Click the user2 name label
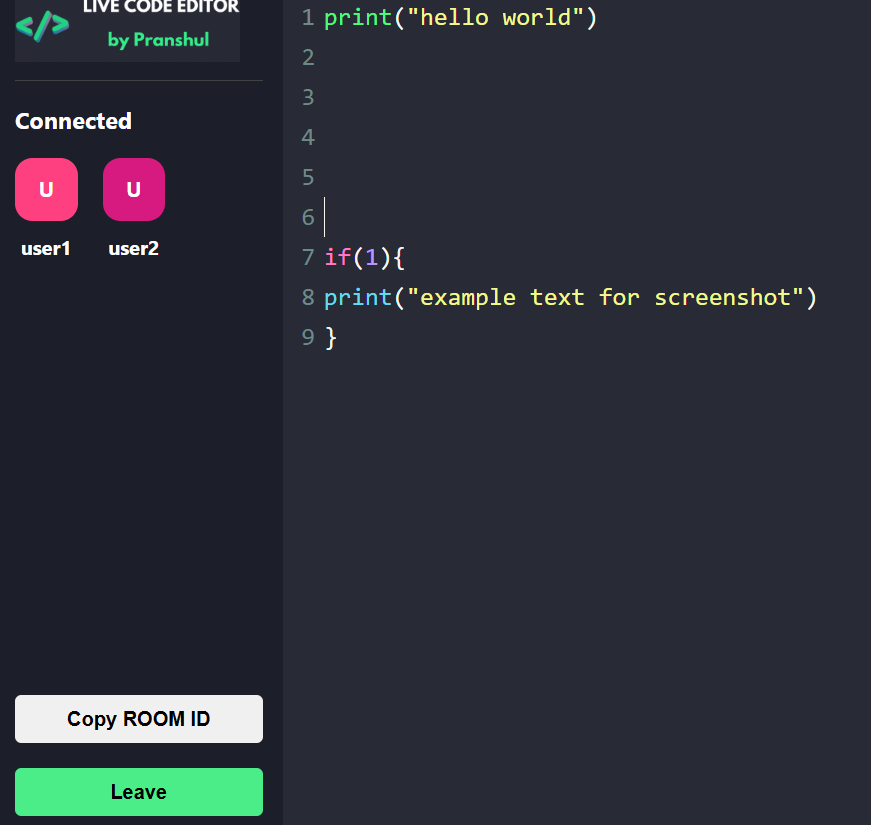 point(134,249)
